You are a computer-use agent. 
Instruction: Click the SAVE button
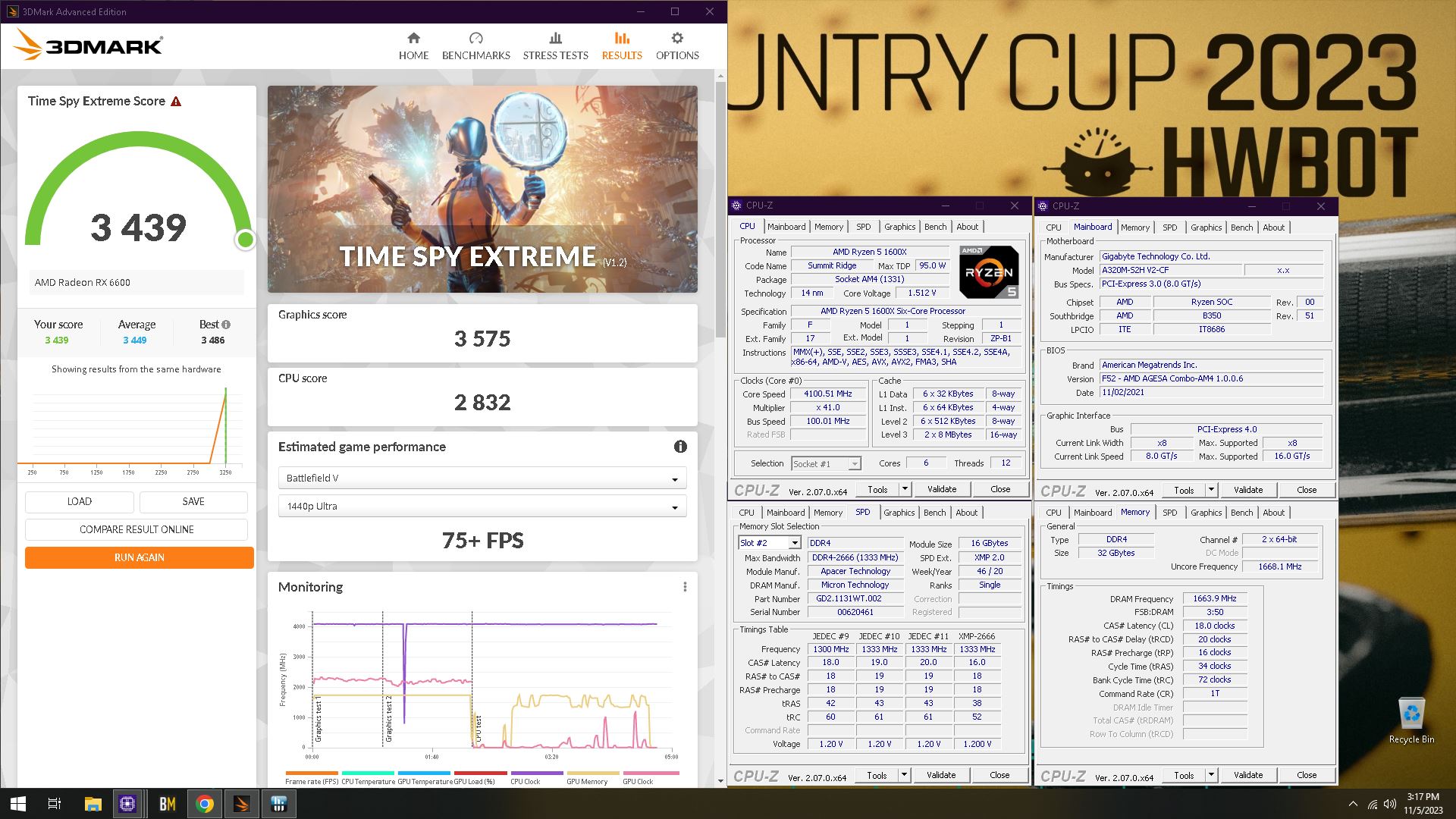pos(193,501)
